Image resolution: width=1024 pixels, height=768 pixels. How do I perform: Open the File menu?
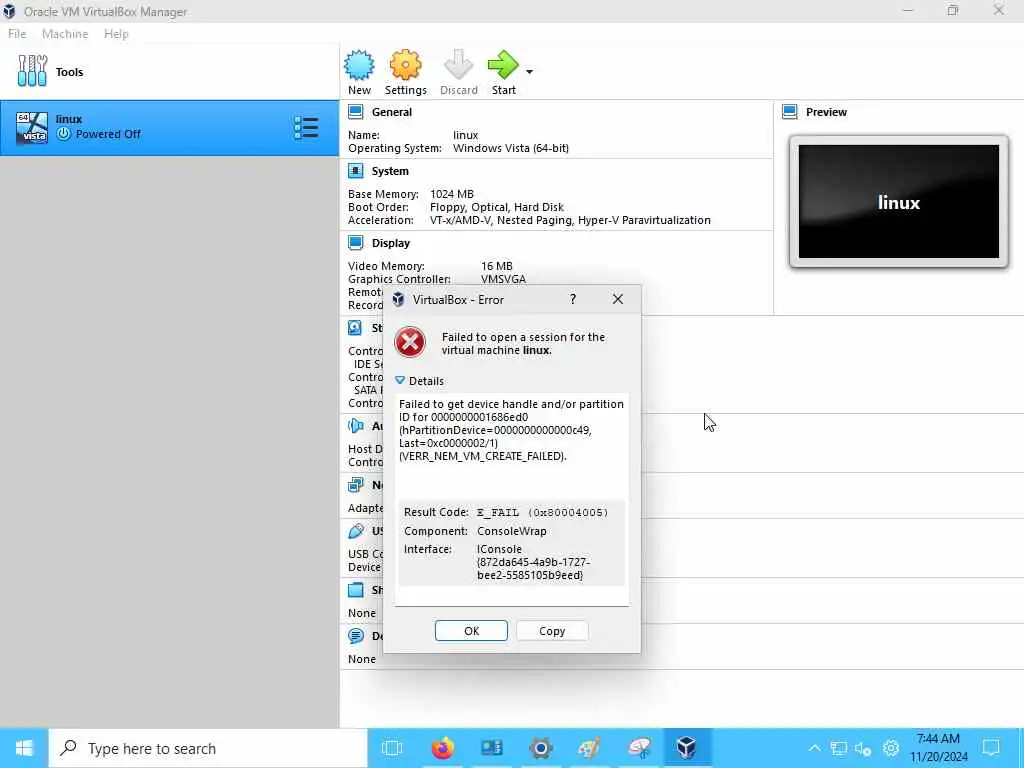17,34
